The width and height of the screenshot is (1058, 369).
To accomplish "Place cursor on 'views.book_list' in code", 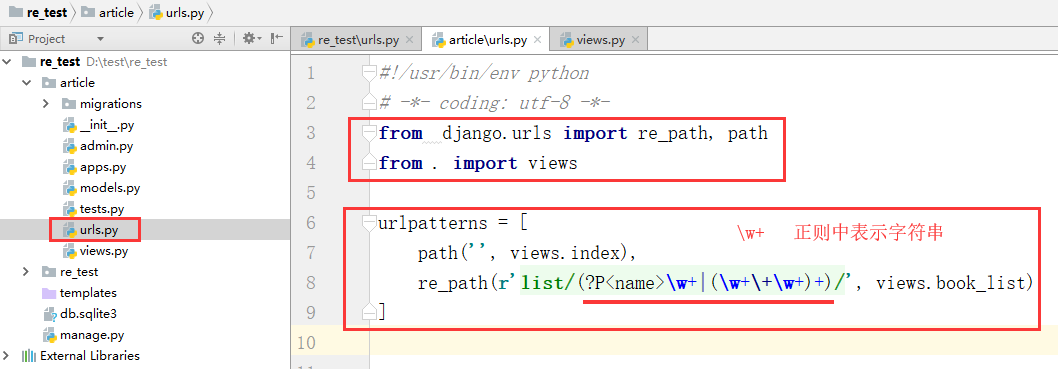I will (949, 283).
